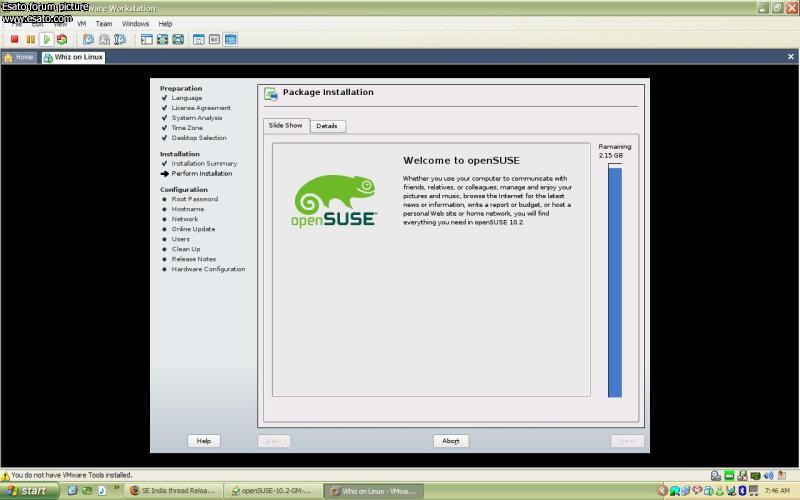
Task: Click 'Network' configuration step
Action: point(185,219)
